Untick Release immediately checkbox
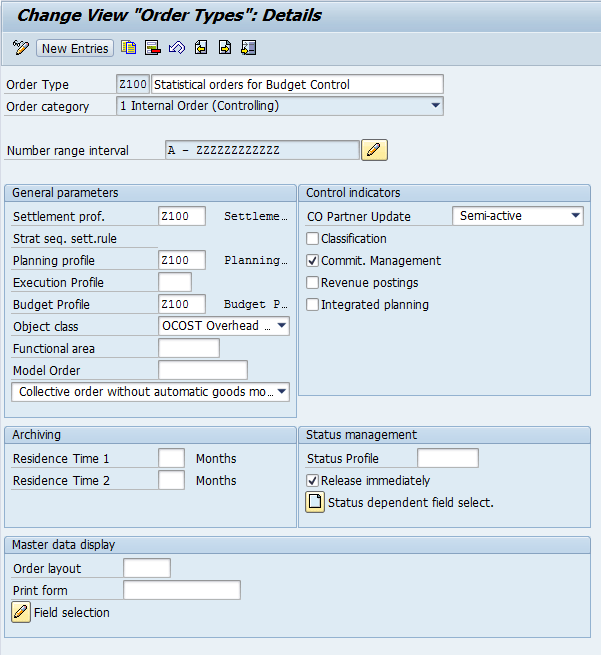 click(313, 481)
